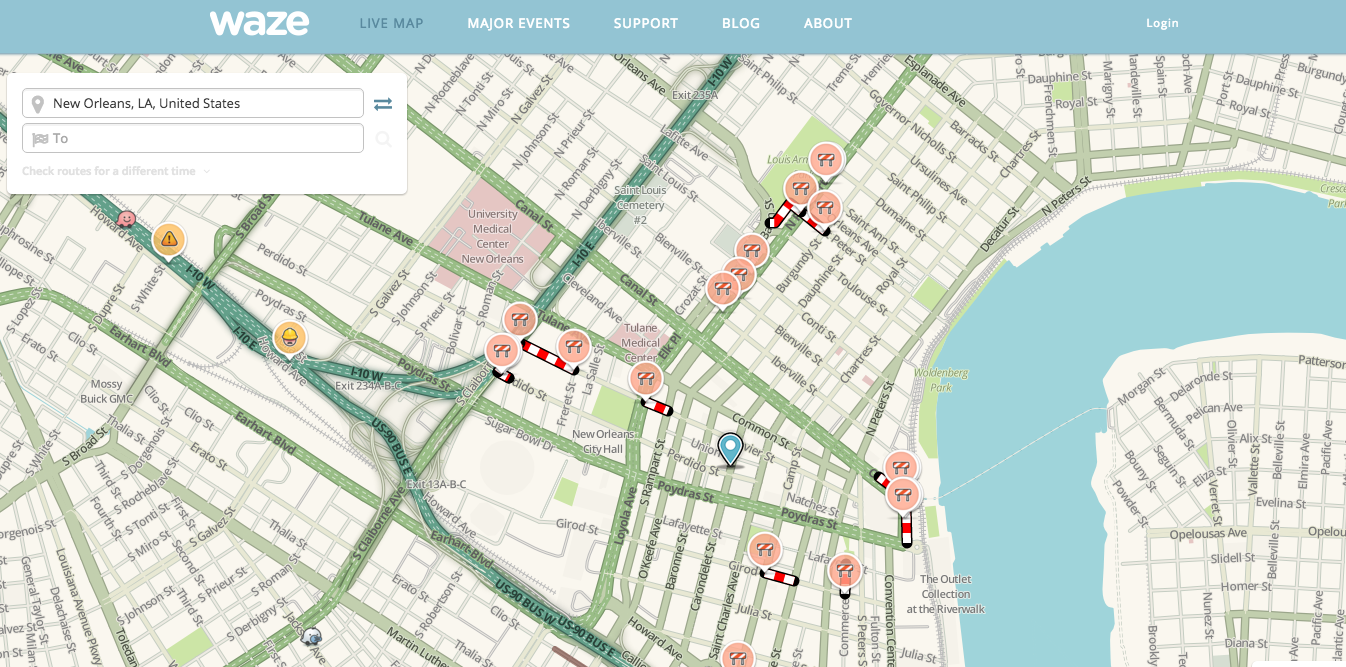Open road closure marker near New Orleans City Hall

[x=645, y=379]
